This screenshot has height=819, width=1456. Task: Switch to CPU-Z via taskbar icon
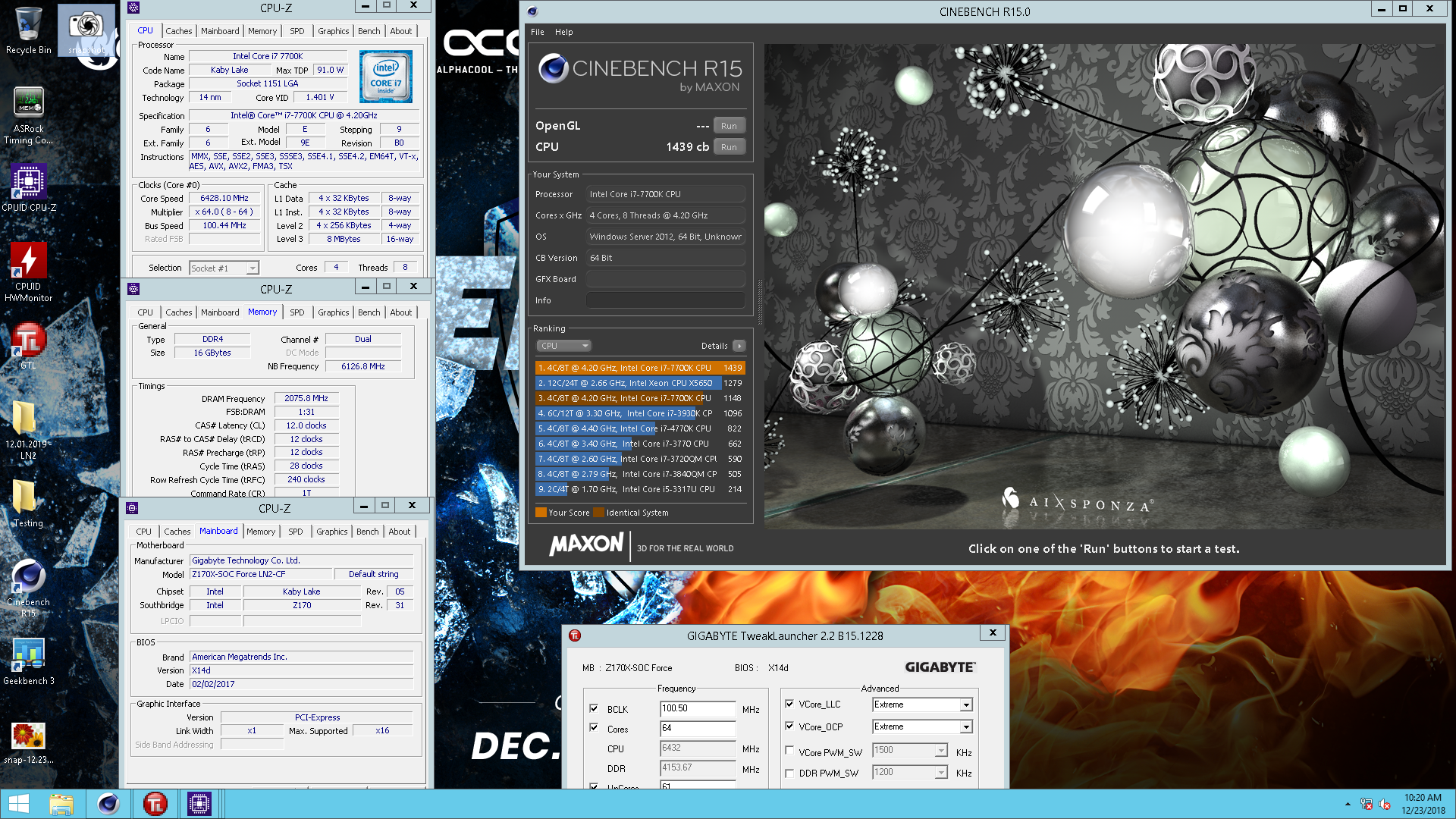coord(199,804)
